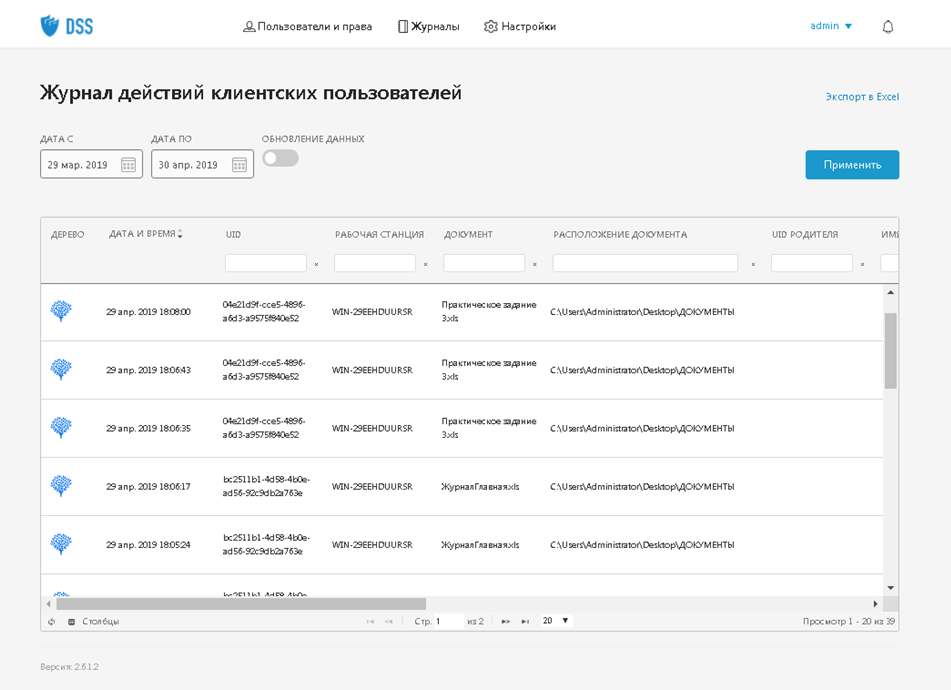Sort by Дата и время column arrows
This screenshot has height=690, width=951.
tap(180, 234)
